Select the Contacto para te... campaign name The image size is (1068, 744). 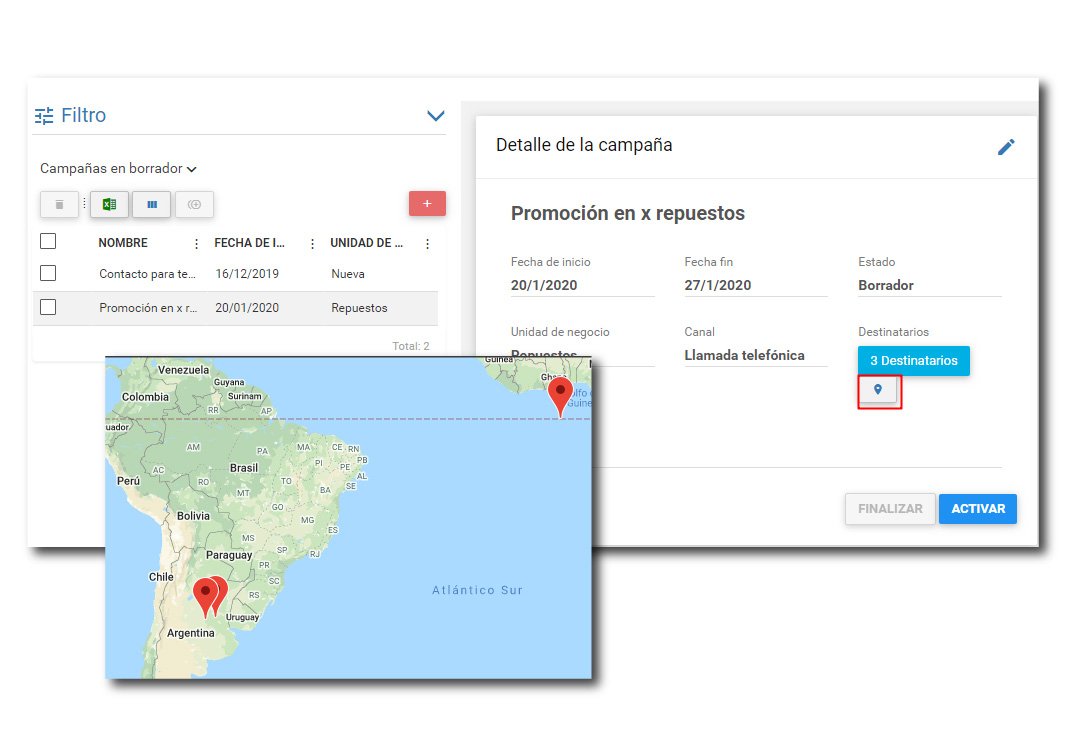148,274
